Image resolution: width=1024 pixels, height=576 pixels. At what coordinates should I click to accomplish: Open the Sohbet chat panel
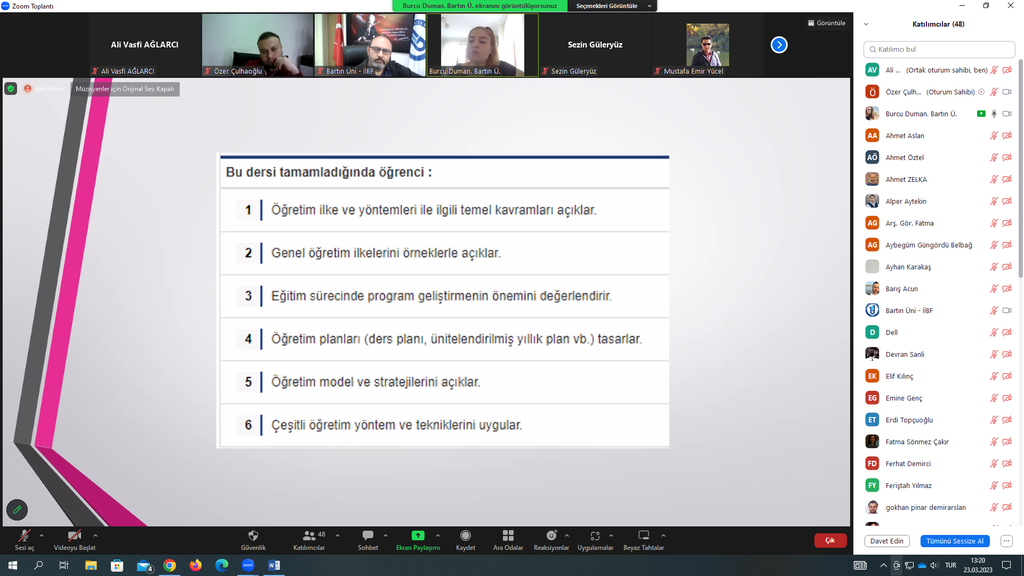(x=367, y=536)
